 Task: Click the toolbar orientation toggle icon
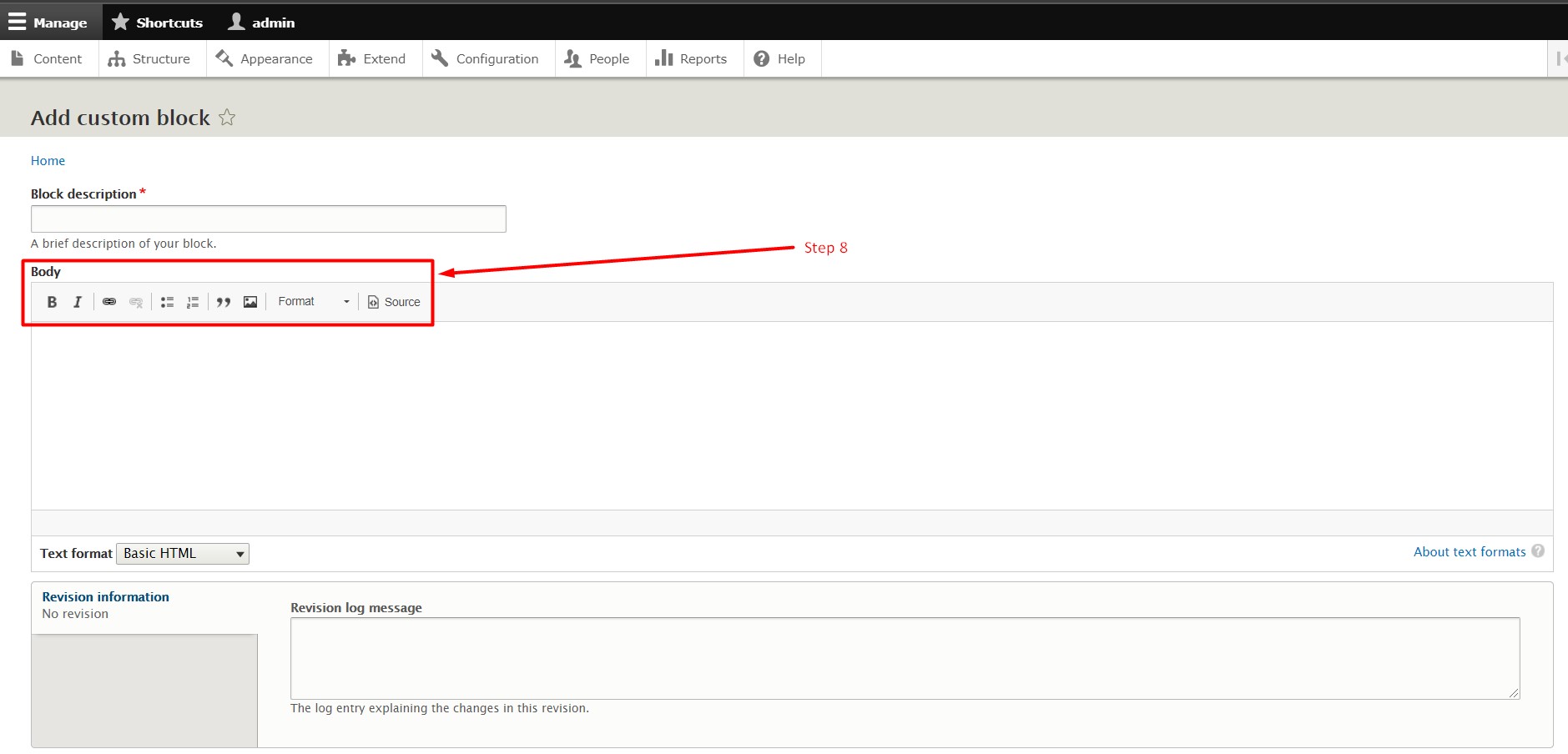coord(1559,58)
